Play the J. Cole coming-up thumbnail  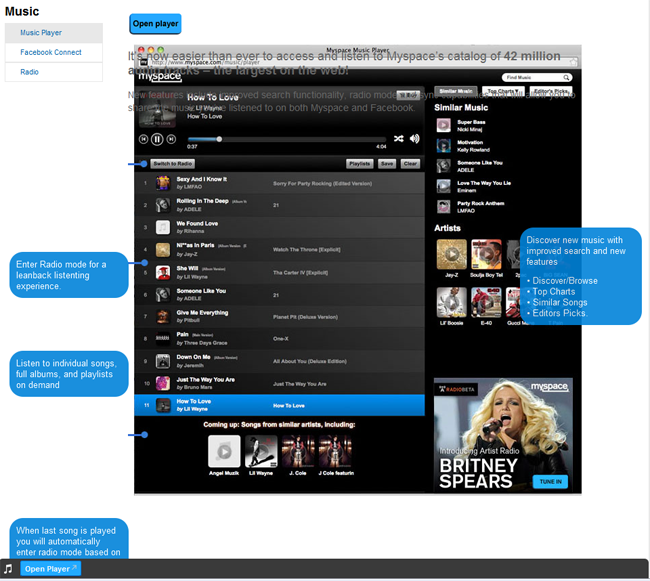coord(298,451)
